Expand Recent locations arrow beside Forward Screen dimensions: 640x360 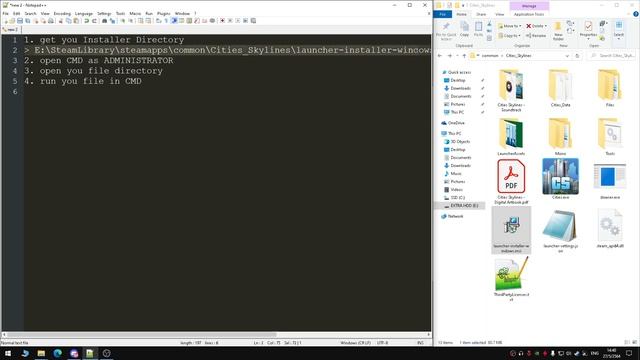[457, 56]
